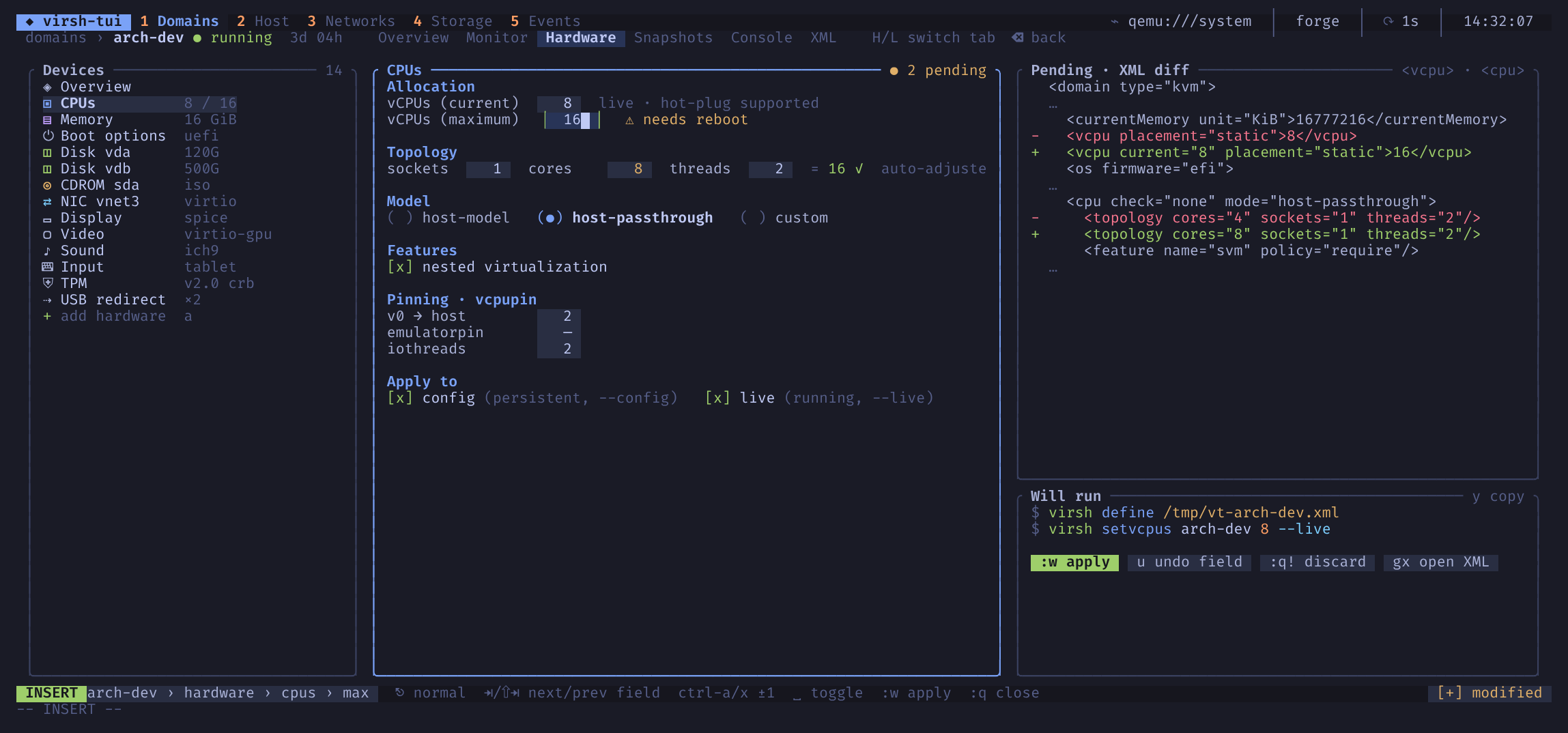Click the <vcpu> diff section label
The image size is (1568, 733).
(x=1427, y=70)
